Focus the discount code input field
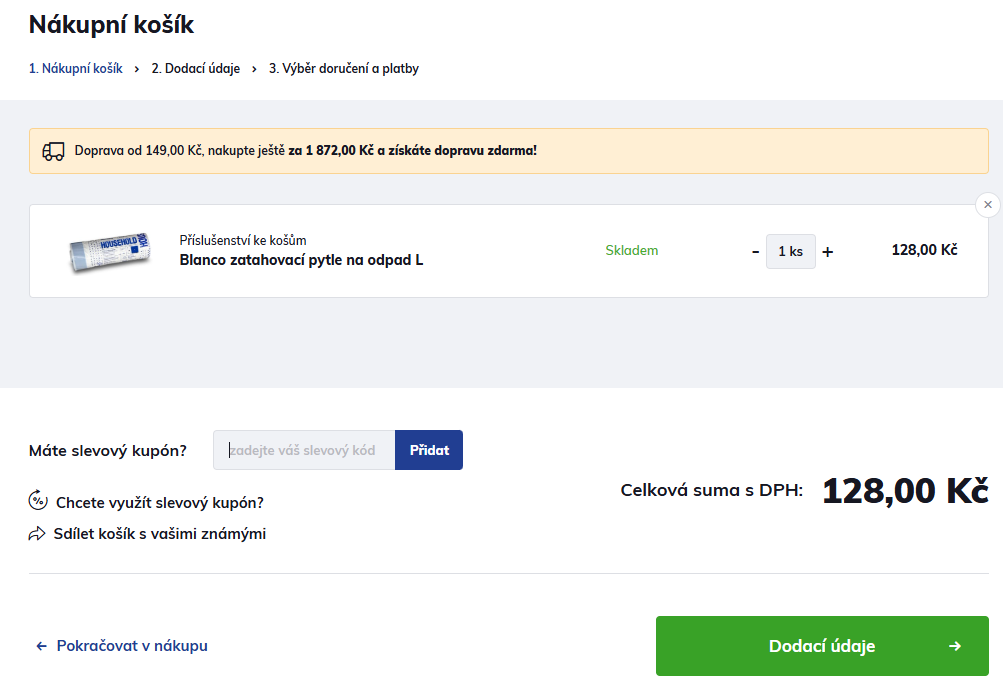This screenshot has height=687, width=1003. pyautogui.click(x=304, y=450)
